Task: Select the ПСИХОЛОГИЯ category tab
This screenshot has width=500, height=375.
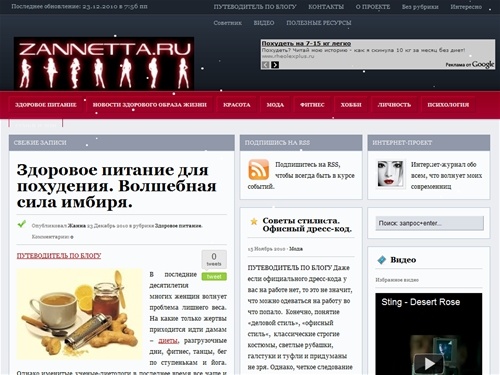Action: 448,105
